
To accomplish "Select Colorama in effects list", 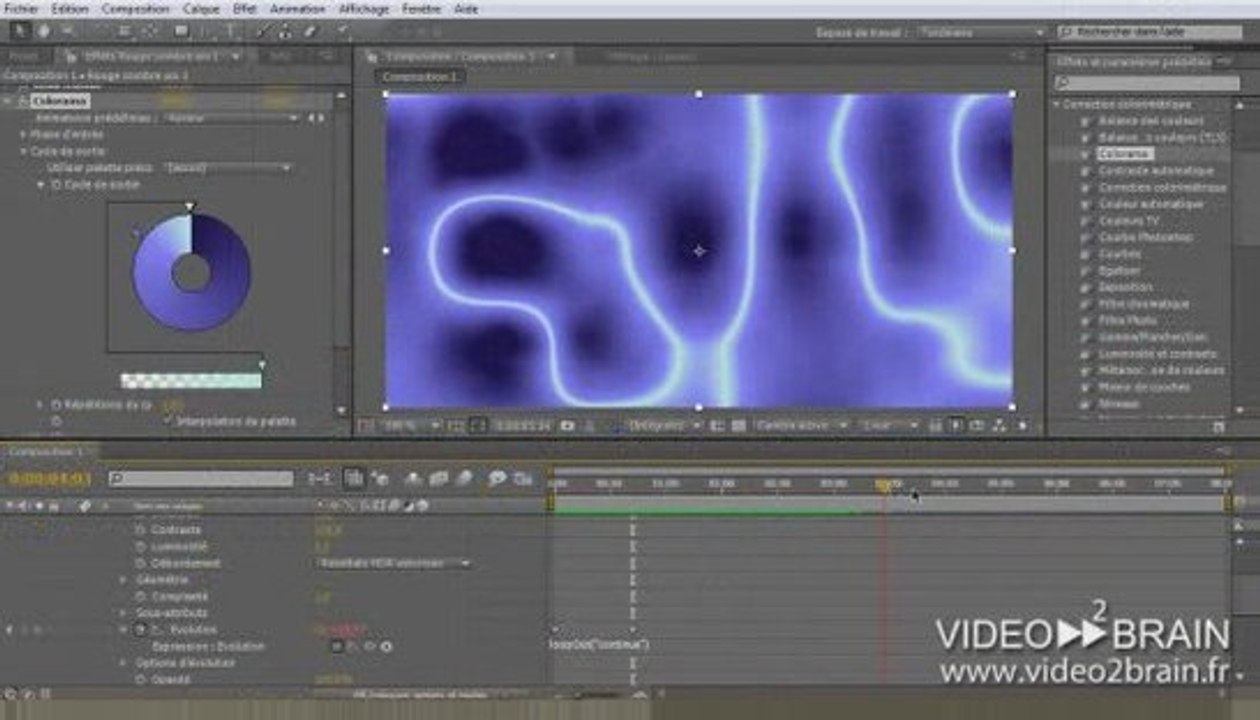I will 1125,154.
